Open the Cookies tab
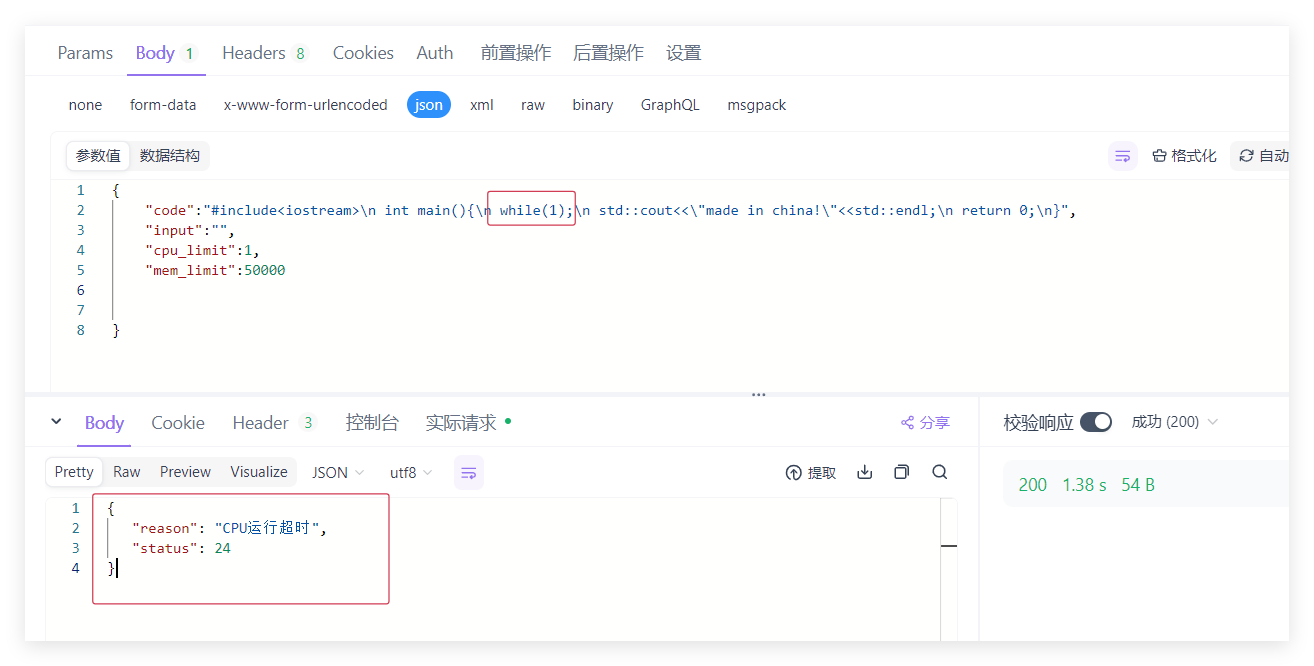The width and height of the screenshot is (1314, 666). [x=363, y=53]
